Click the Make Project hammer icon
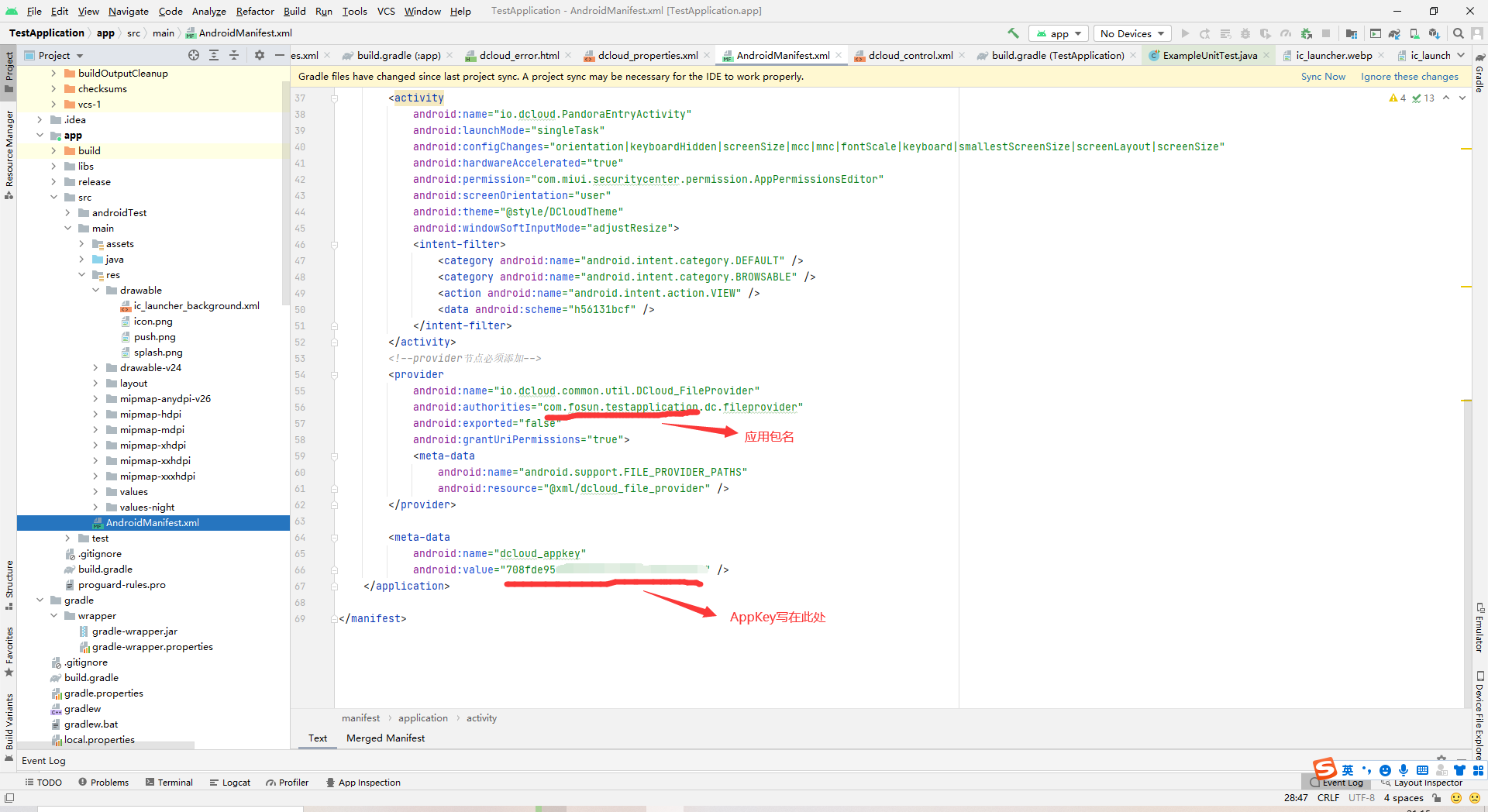Image resolution: width=1488 pixels, height=812 pixels. (x=1013, y=33)
